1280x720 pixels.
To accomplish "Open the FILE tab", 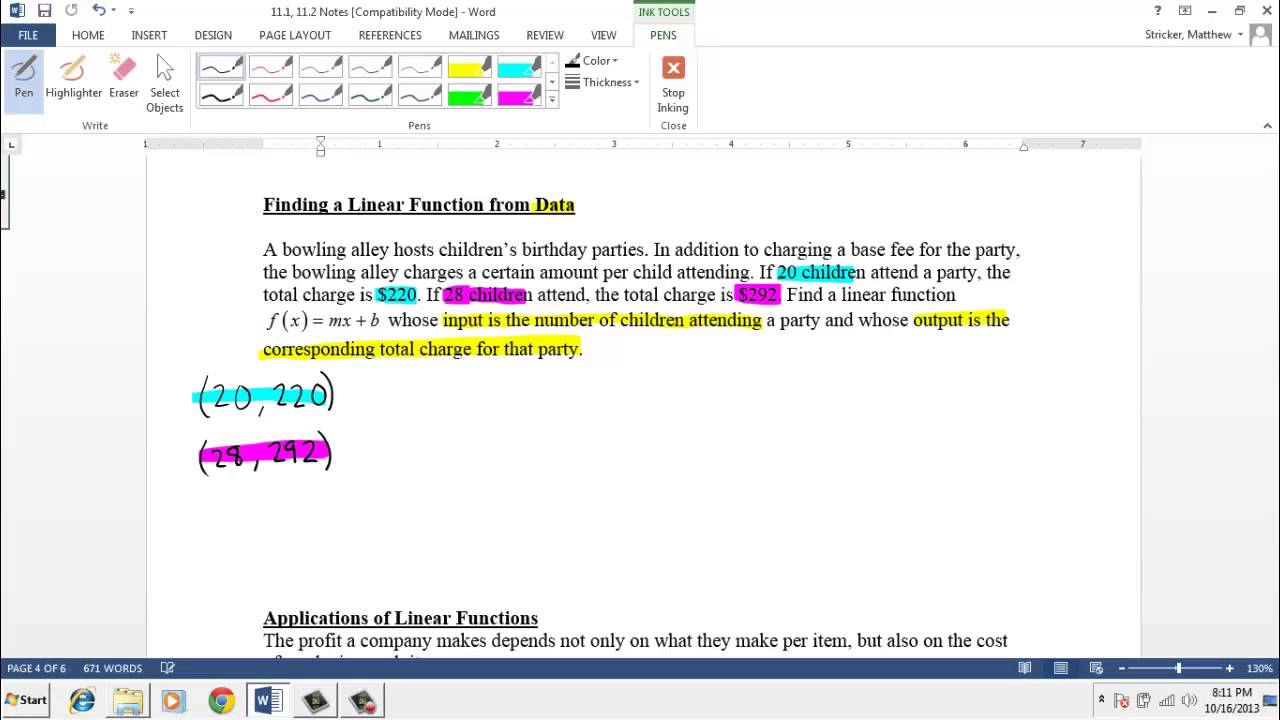I will 28,35.
